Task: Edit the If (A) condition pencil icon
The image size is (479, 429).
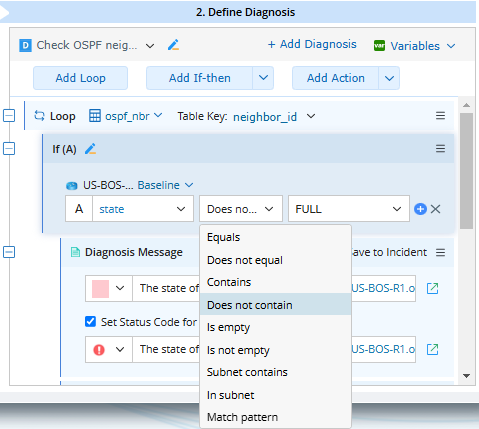Action: coord(90,149)
